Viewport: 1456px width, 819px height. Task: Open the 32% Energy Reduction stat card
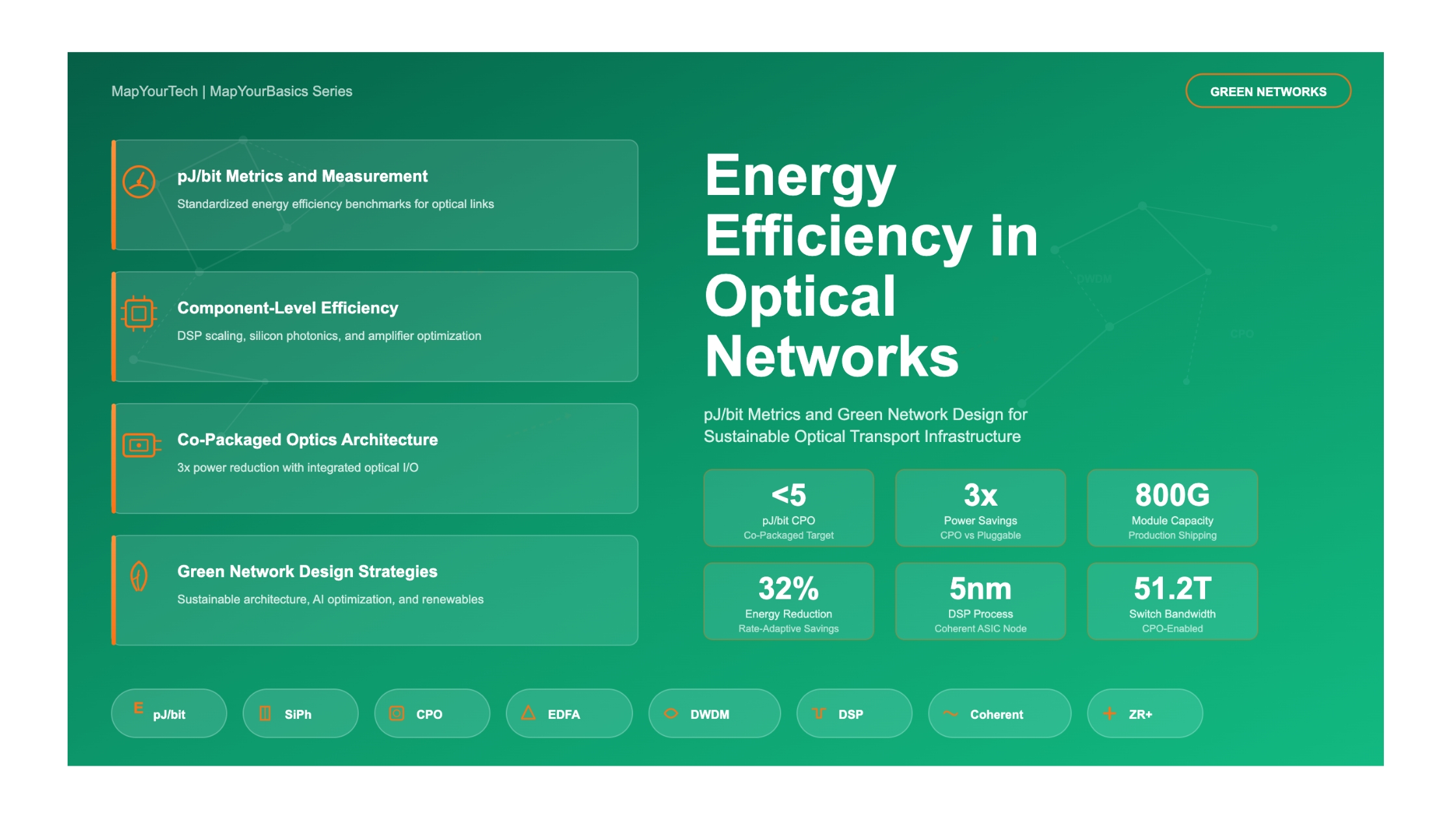pos(788,602)
